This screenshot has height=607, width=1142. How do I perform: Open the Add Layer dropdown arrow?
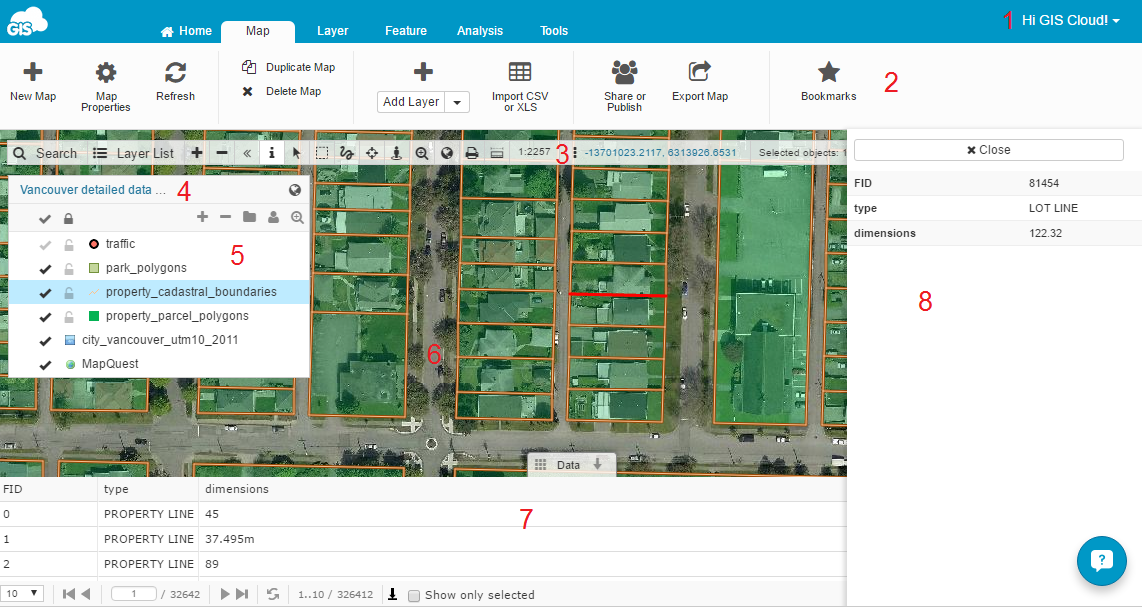pos(457,102)
